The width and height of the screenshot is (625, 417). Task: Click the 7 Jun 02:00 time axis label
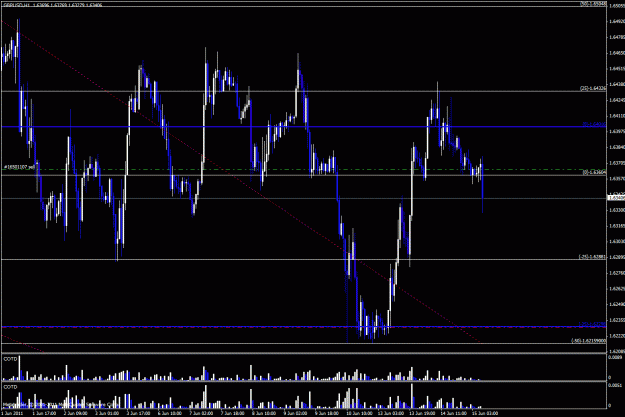coord(201,413)
